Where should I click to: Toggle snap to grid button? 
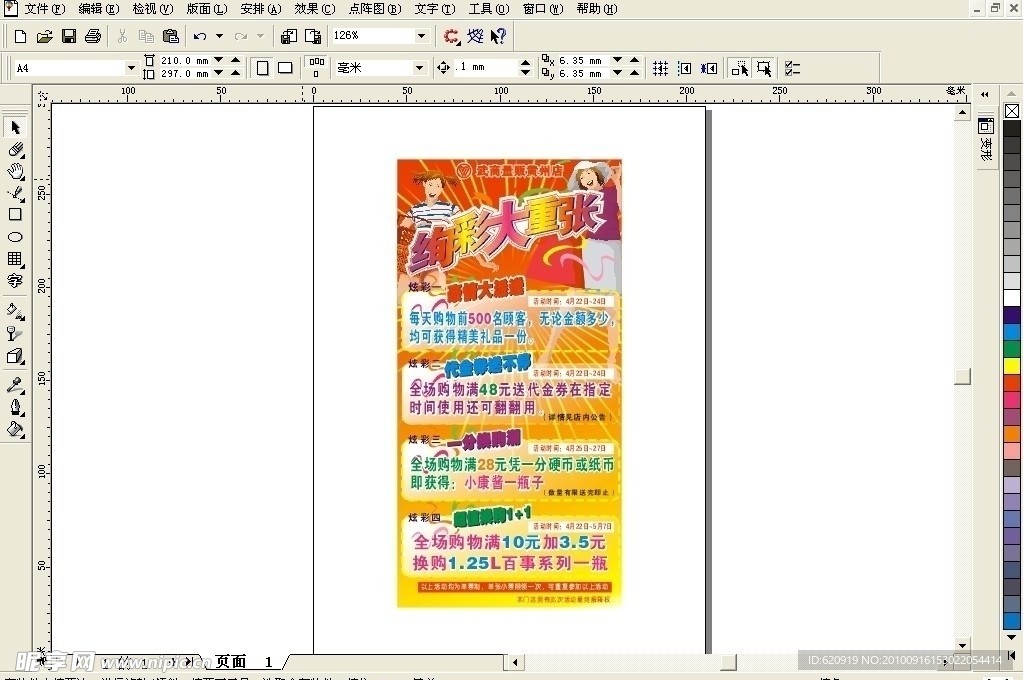(660, 68)
